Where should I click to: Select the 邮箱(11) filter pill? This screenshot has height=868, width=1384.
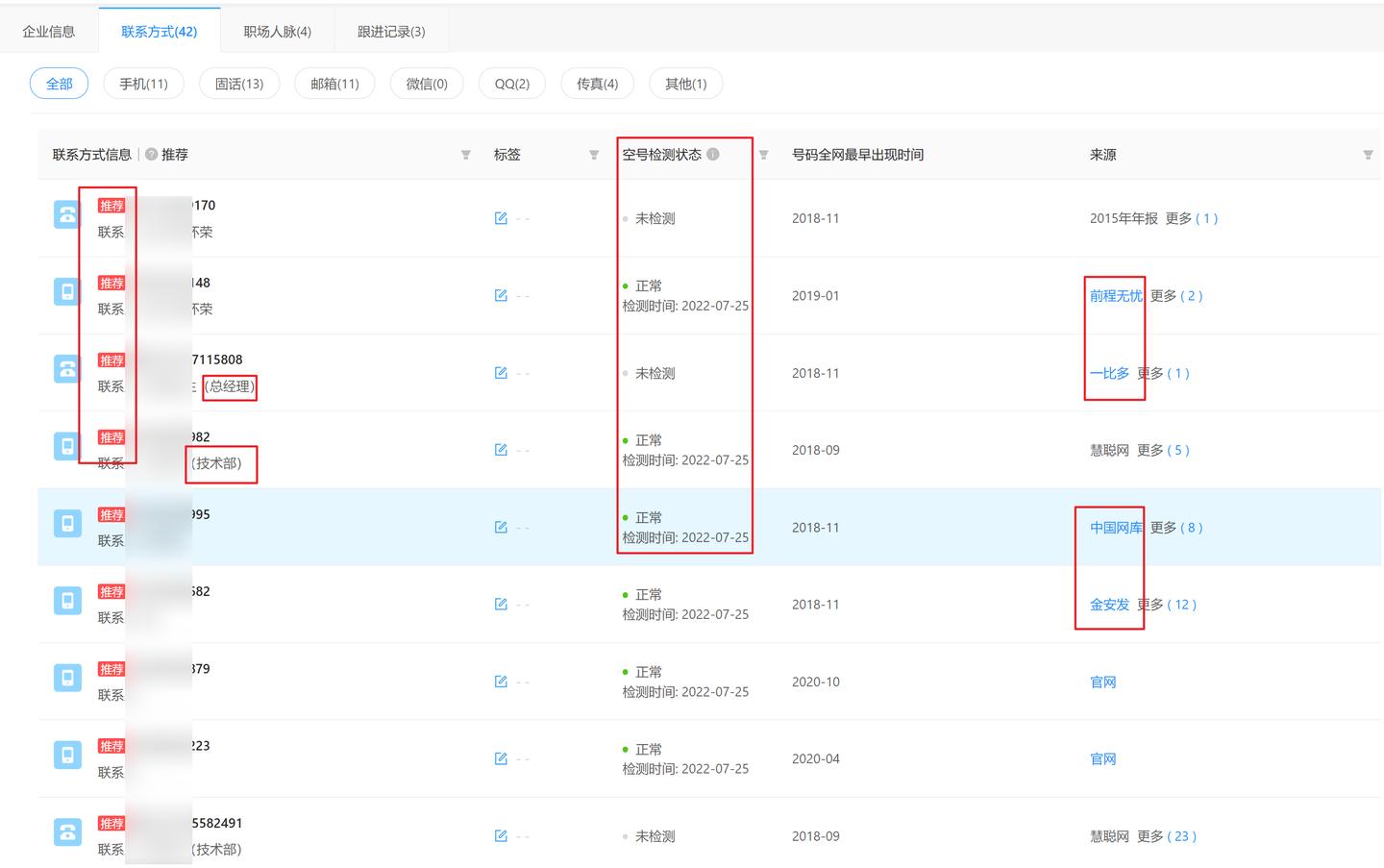pyautogui.click(x=334, y=84)
